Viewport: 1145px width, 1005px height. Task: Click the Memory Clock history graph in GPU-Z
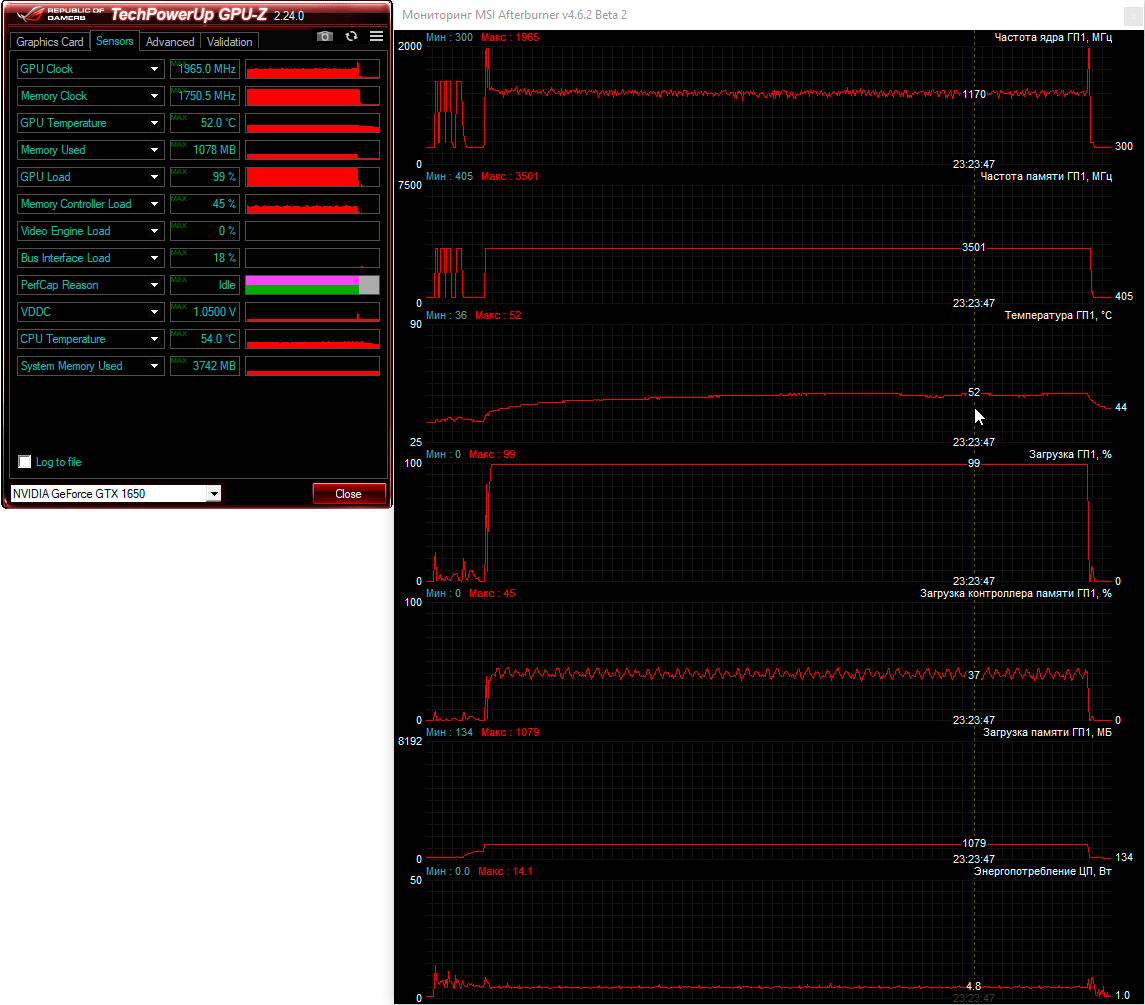point(312,96)
